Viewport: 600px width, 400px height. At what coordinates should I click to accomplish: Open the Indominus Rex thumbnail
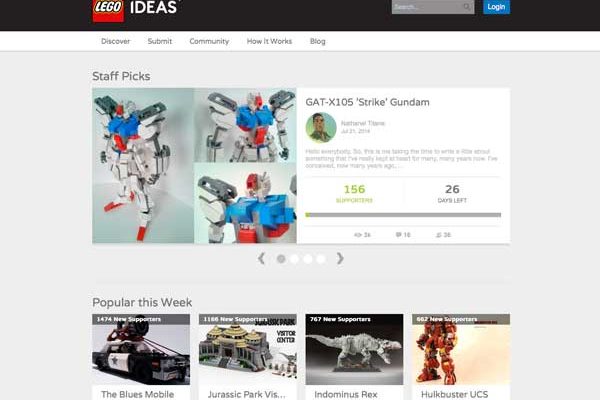tap(354, 349)
